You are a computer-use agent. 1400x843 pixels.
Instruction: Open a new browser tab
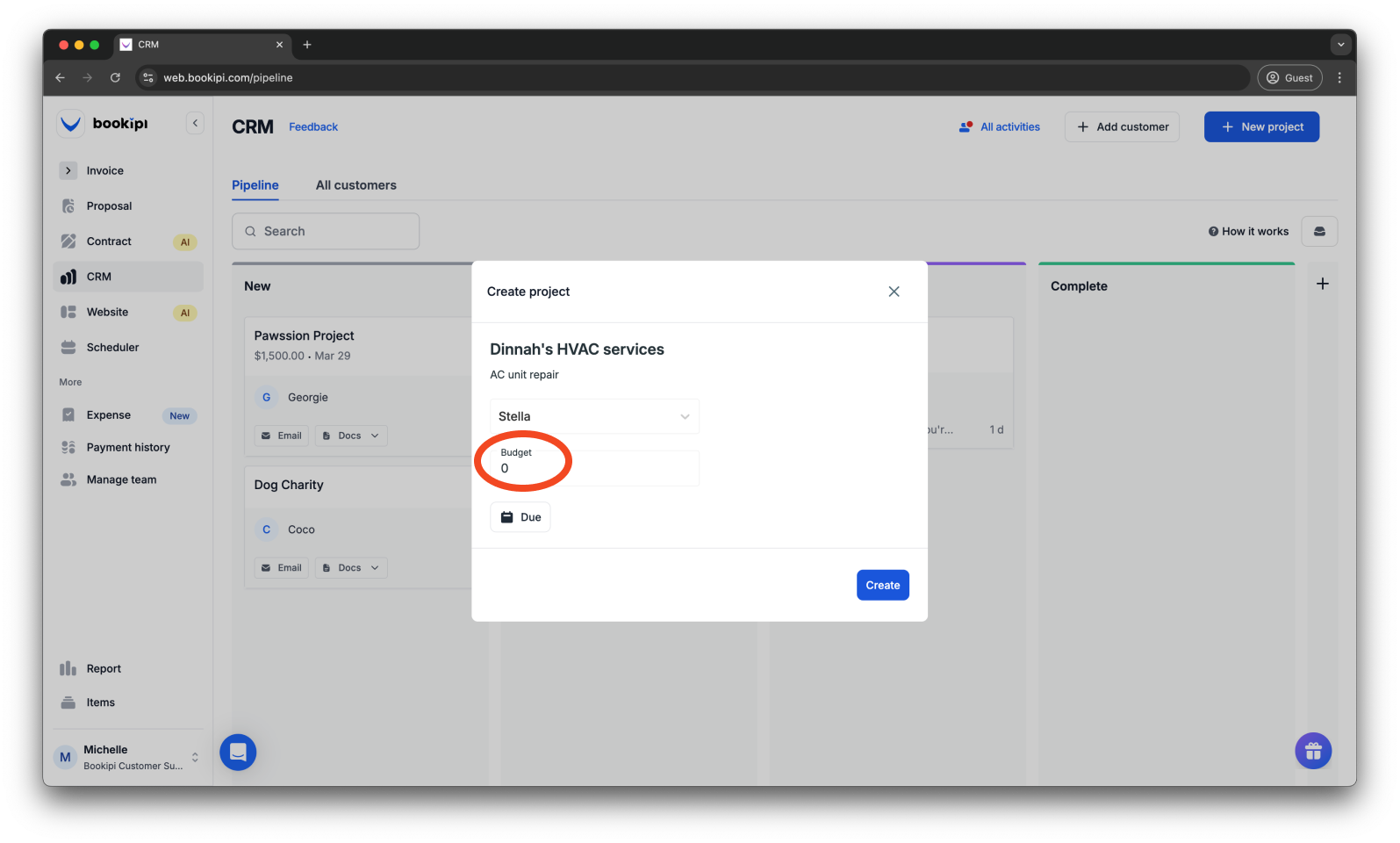(307, 45)
